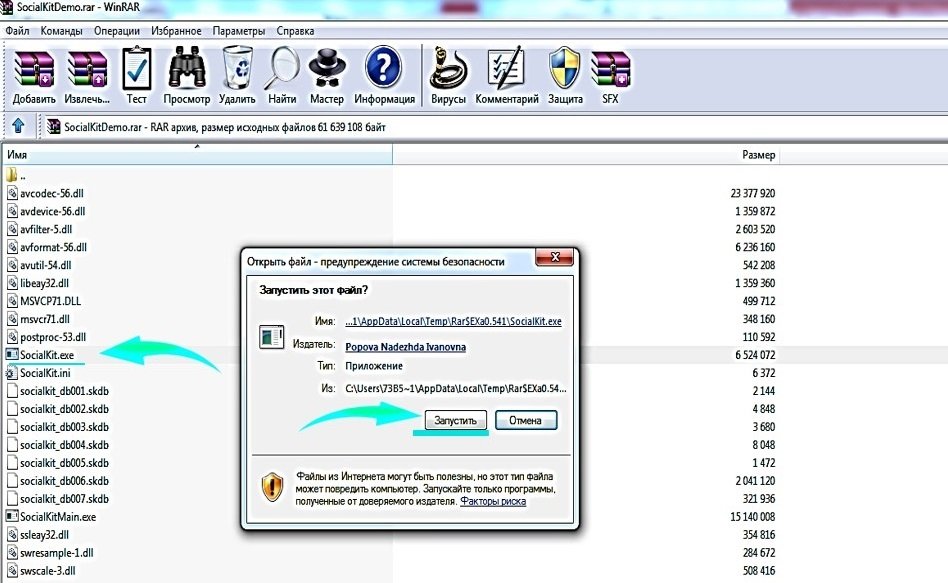Open the Команды menu

pyautogui.click(x=61, y=31)
